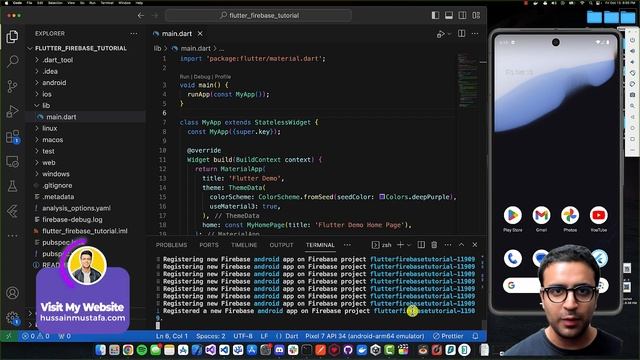
Task: Toggle secondary side bar layout icon
Action: tap(462, 16)
